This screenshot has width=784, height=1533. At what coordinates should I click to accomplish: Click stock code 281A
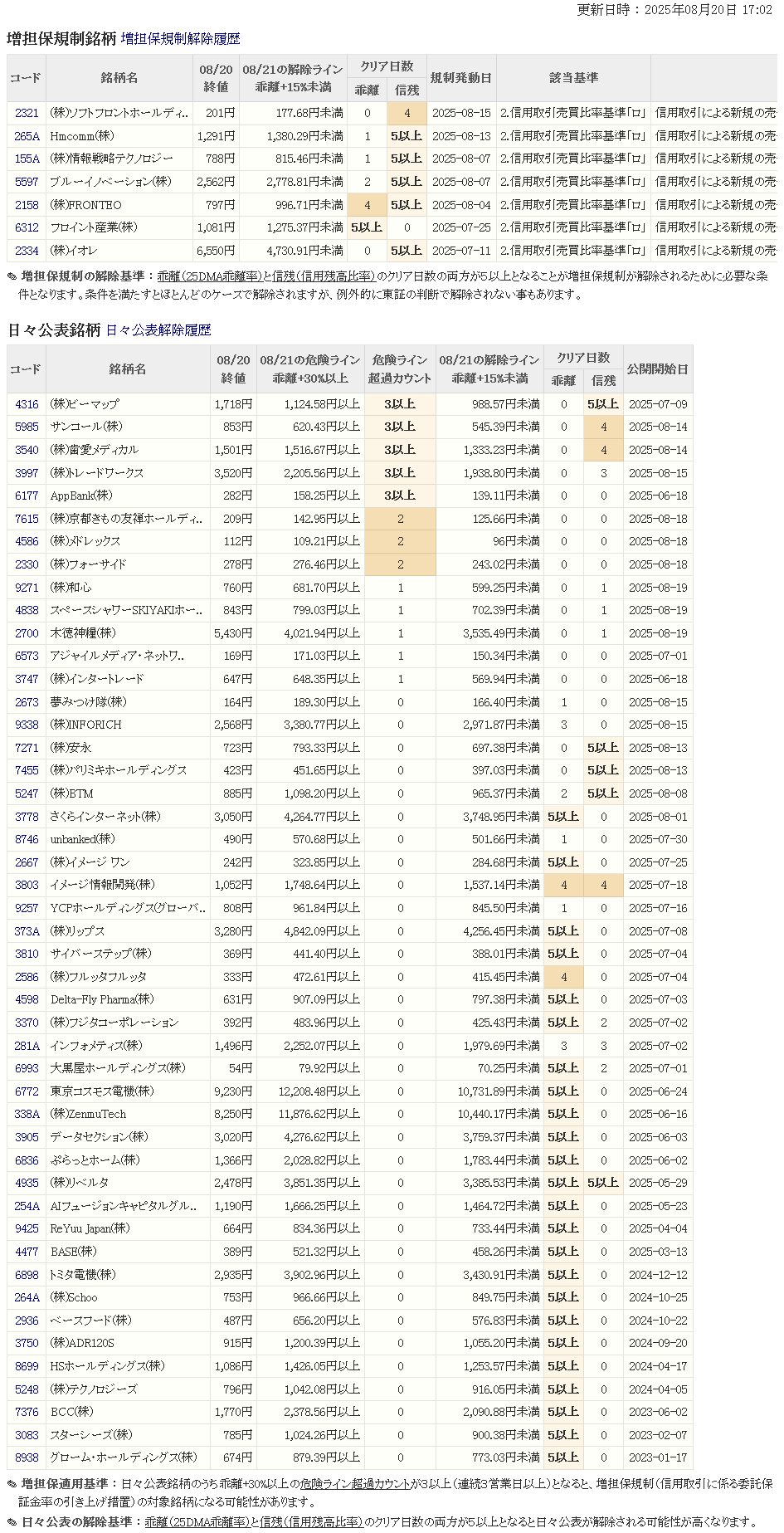[27, 1046]
